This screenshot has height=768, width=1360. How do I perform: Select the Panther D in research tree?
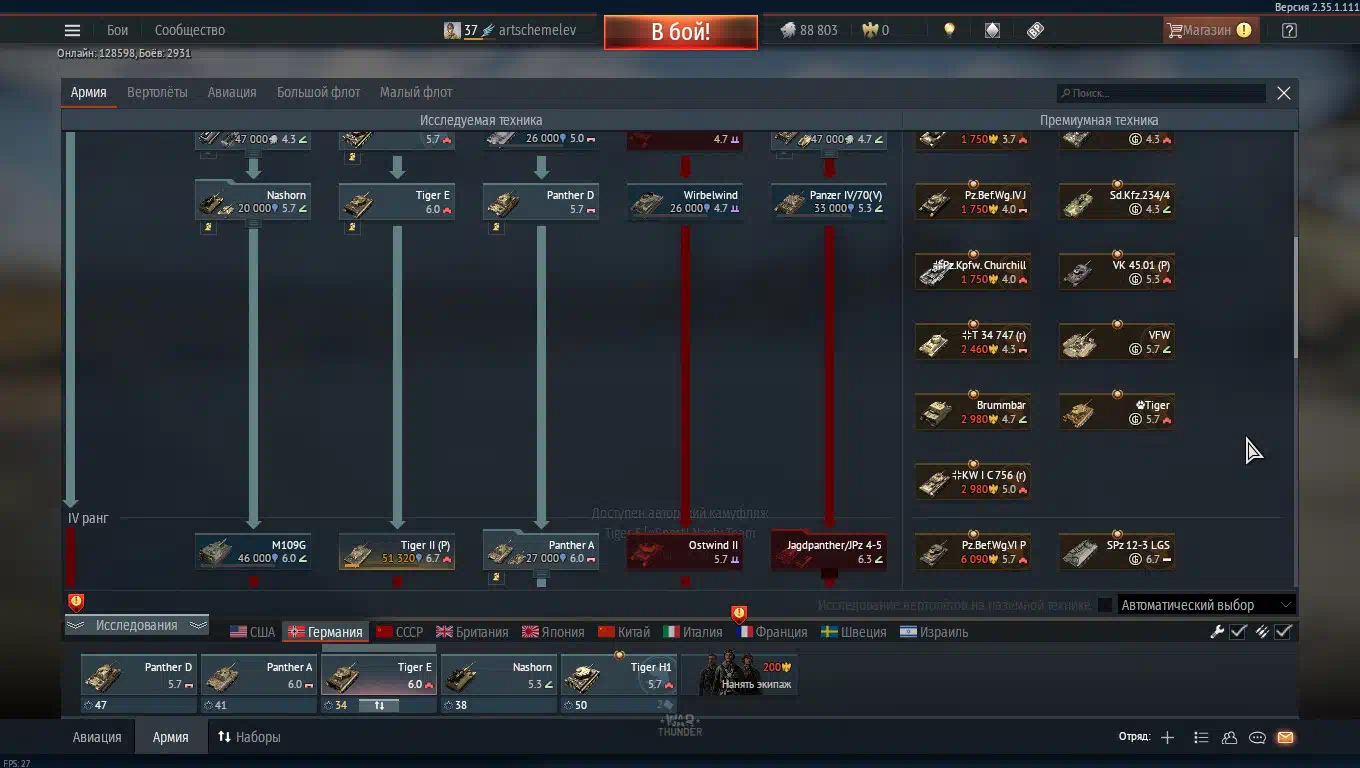tap(541, 201)
